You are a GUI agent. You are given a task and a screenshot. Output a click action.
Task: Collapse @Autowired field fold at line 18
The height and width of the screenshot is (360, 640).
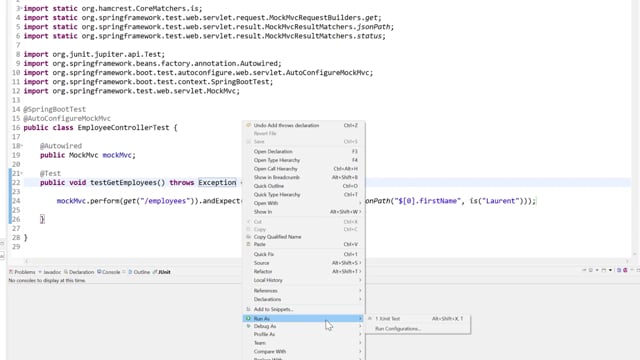click(x=21, y=146)
